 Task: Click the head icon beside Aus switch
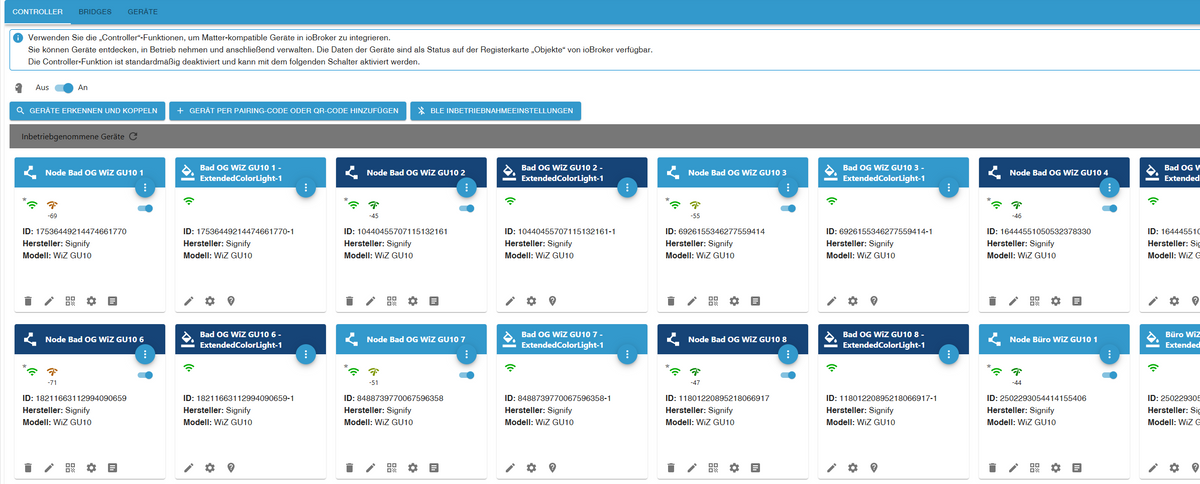pos(20,88)
